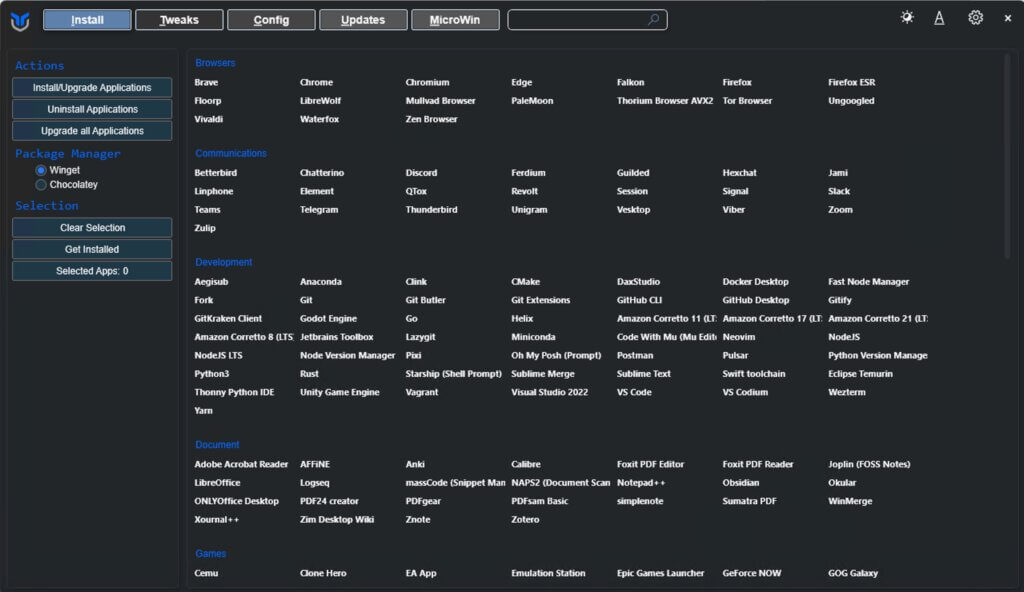
Task: Go to the MicroWin tab
Action: pos(455,20)
